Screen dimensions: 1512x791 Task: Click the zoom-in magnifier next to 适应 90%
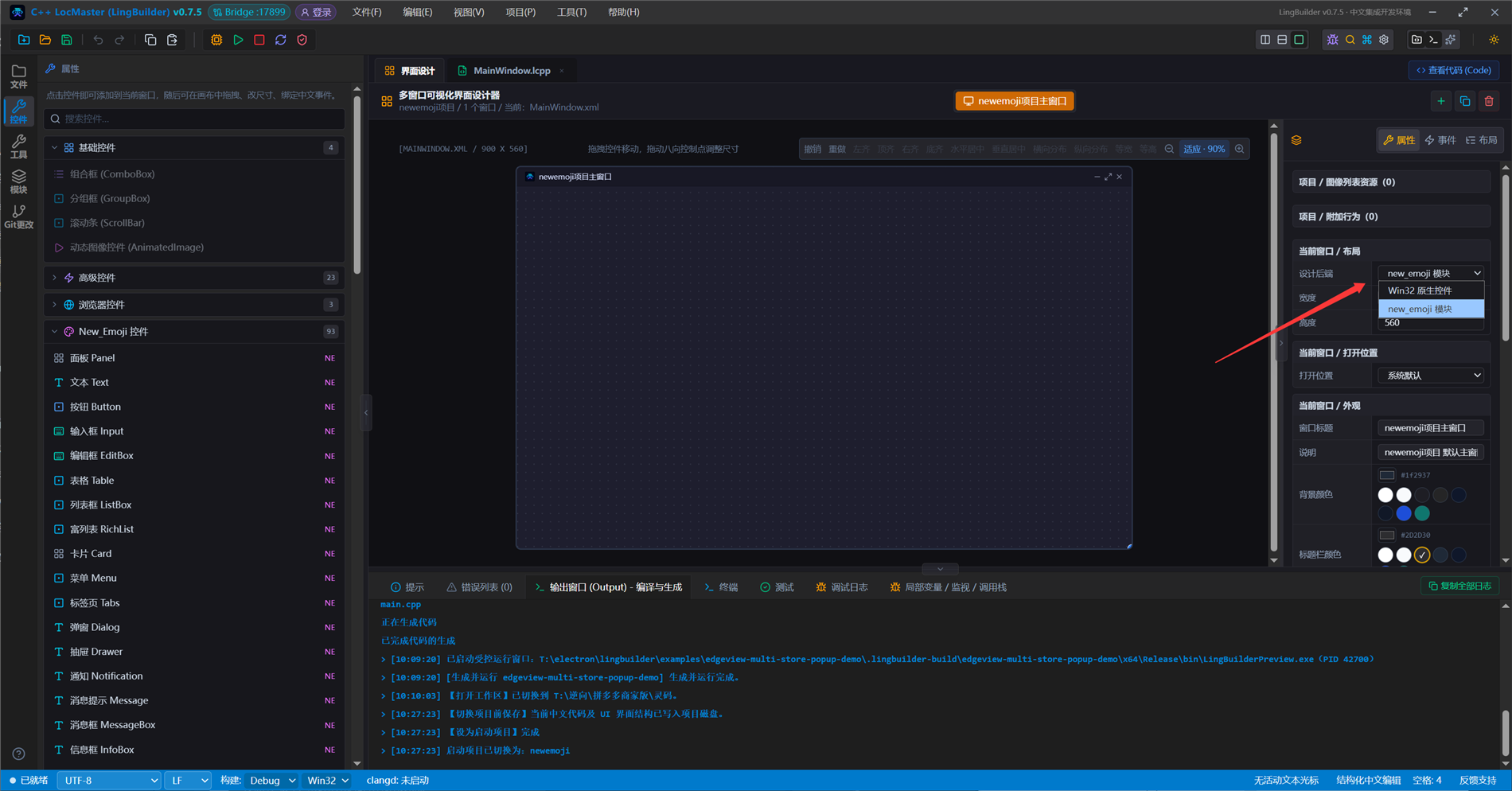(x=1240, y=149)
